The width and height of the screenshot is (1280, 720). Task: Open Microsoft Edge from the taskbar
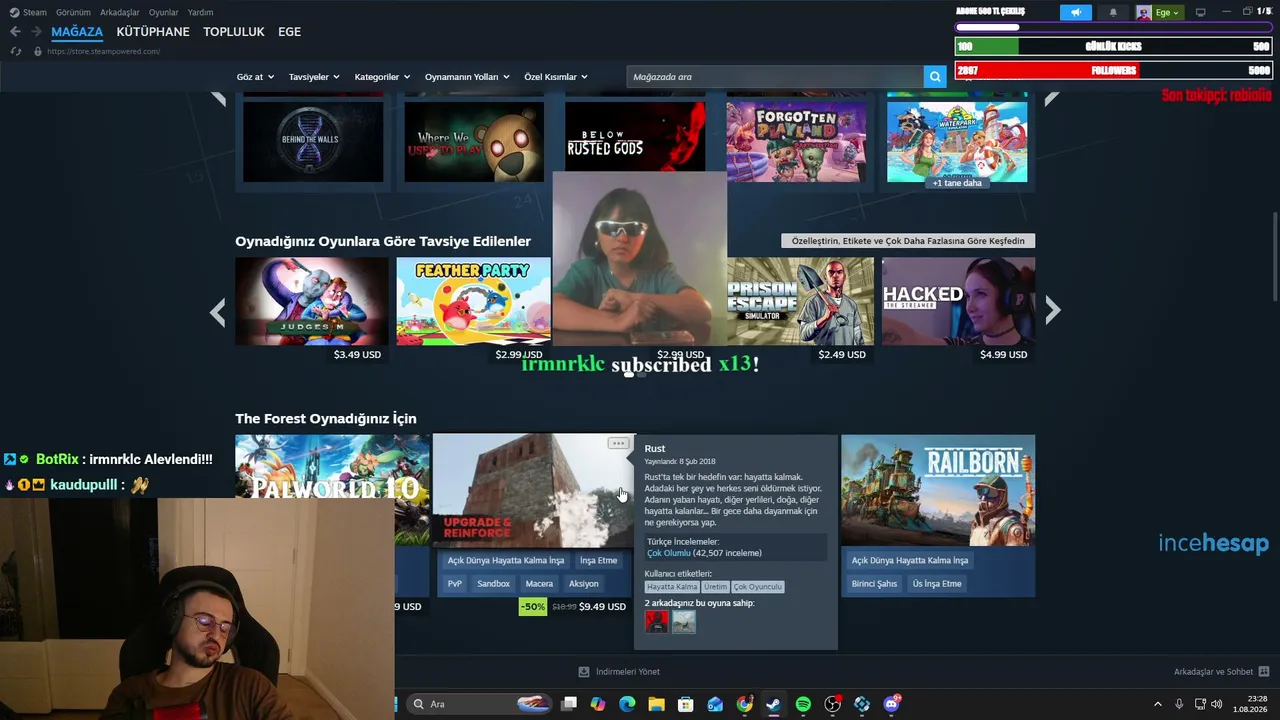tap(627, 704)
